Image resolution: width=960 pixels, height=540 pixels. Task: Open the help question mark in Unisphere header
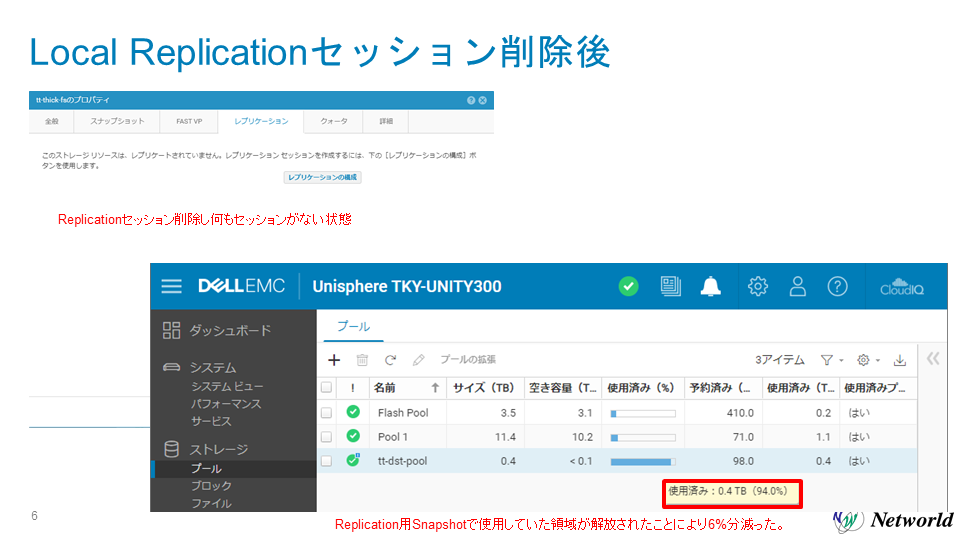[x=837, y=286]
